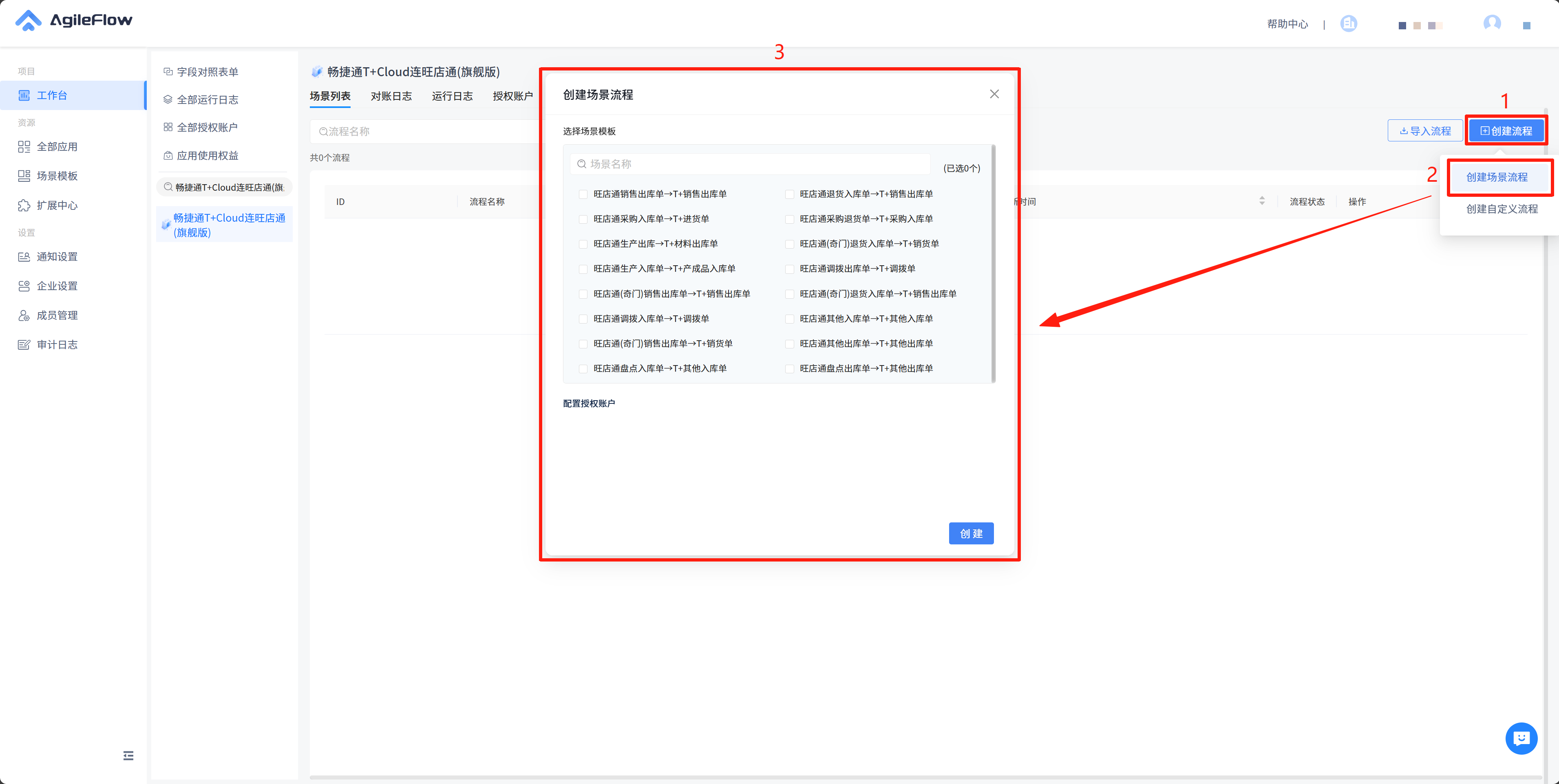The image size is (1559, 784).
Task: Click the template list scrollbar
Action: pyautogui.click(x=993, y=263)
